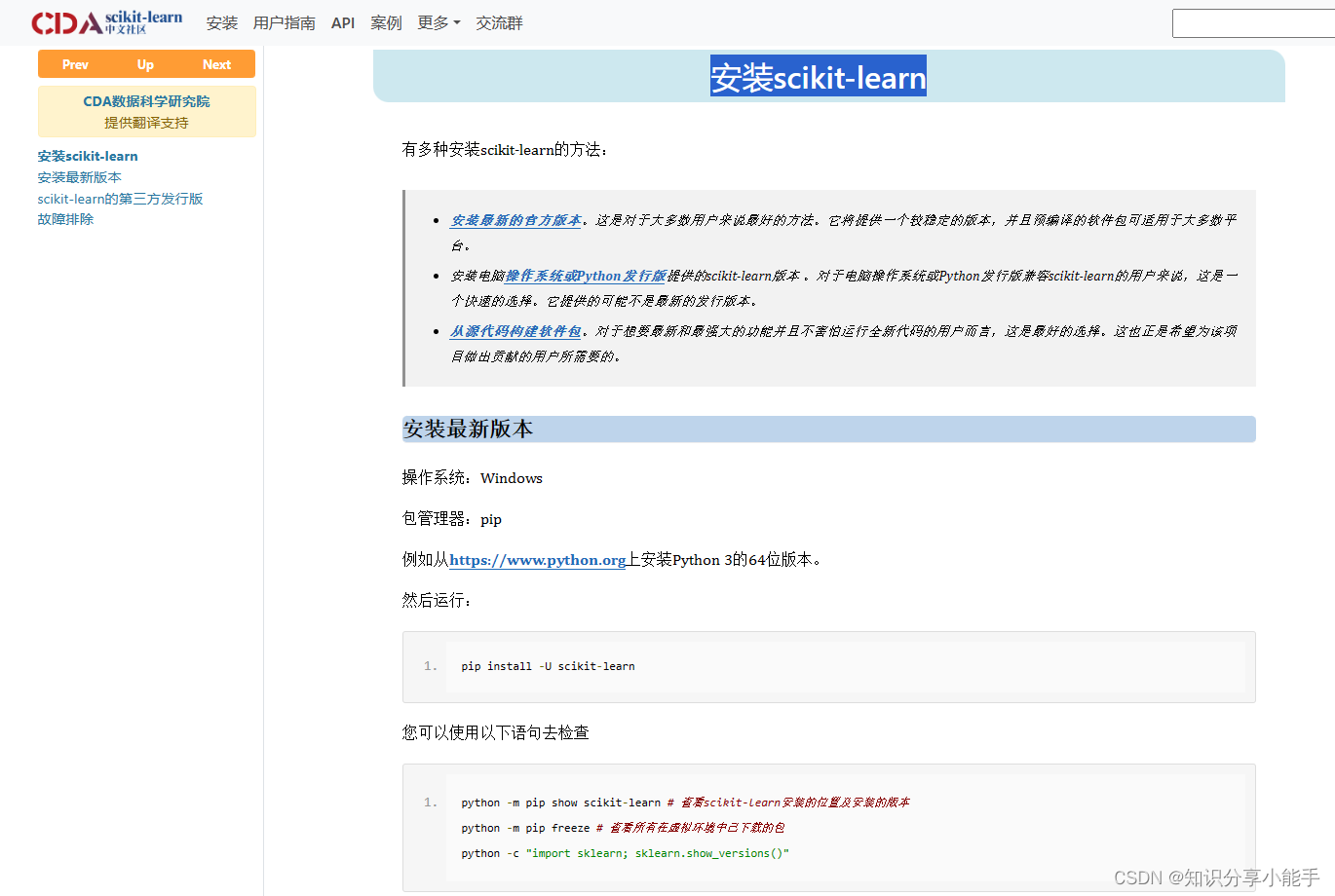The width and height of the screenshot is (1335, 896).
Task: Click the python -m pip freeze code line
Action: (623, 828)
